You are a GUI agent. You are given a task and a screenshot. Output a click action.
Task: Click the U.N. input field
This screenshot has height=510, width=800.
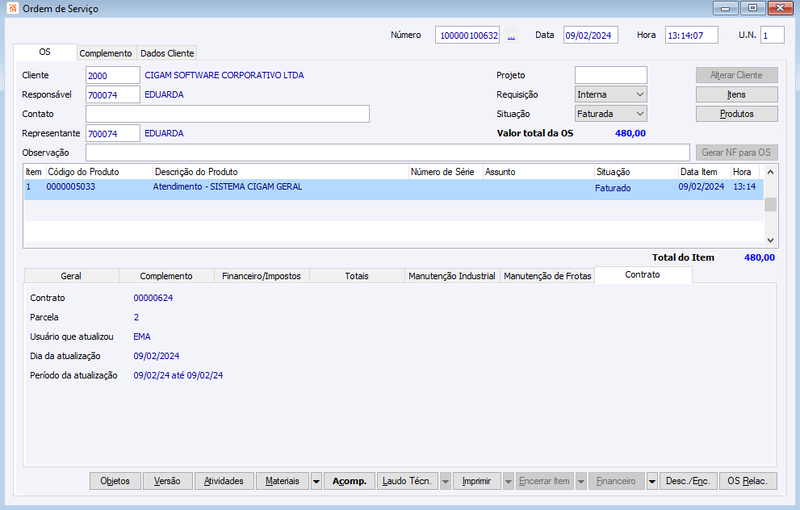pyautogui.click(x=772, y=35)
